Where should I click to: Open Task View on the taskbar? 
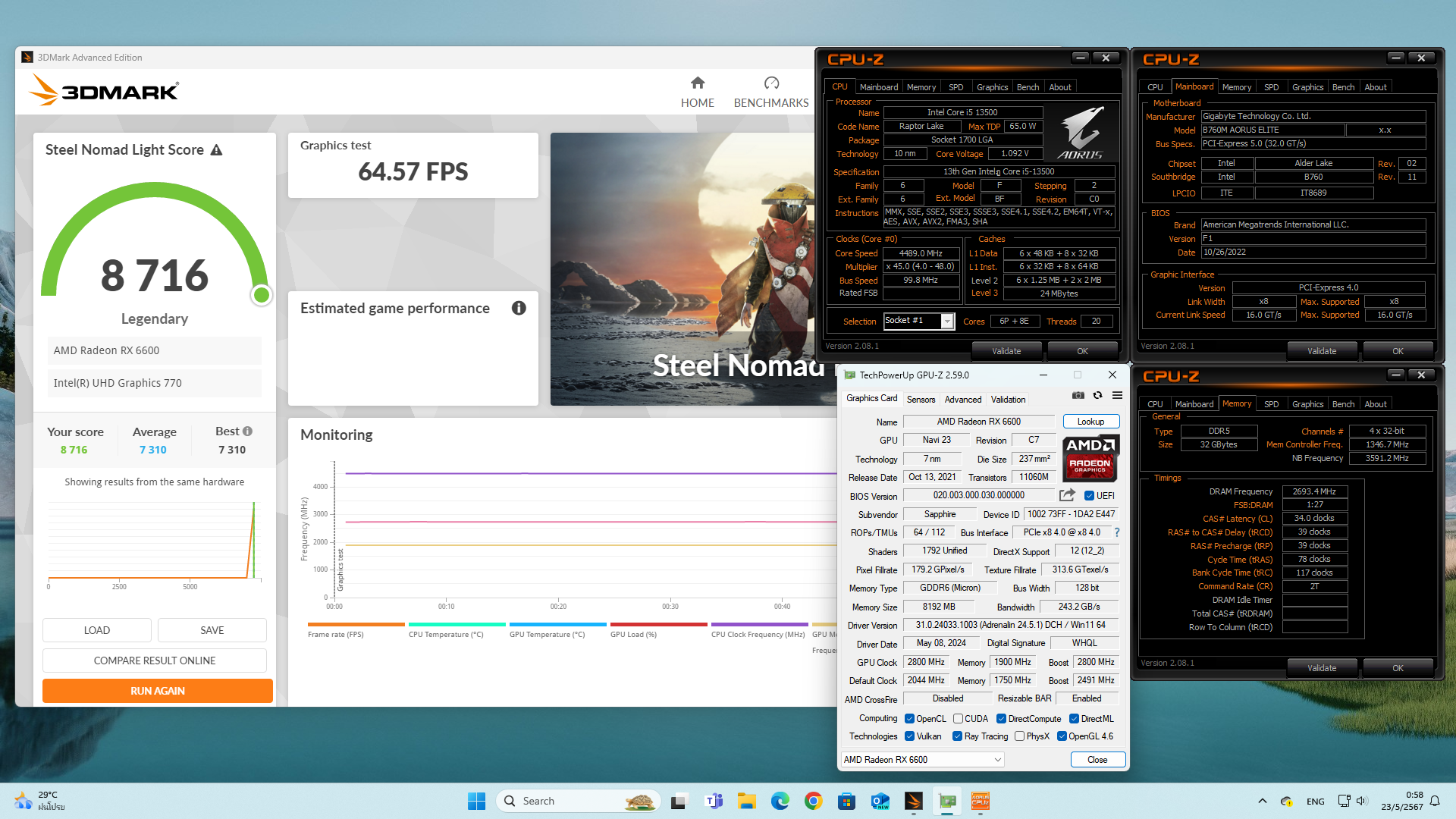pos(679,801)
